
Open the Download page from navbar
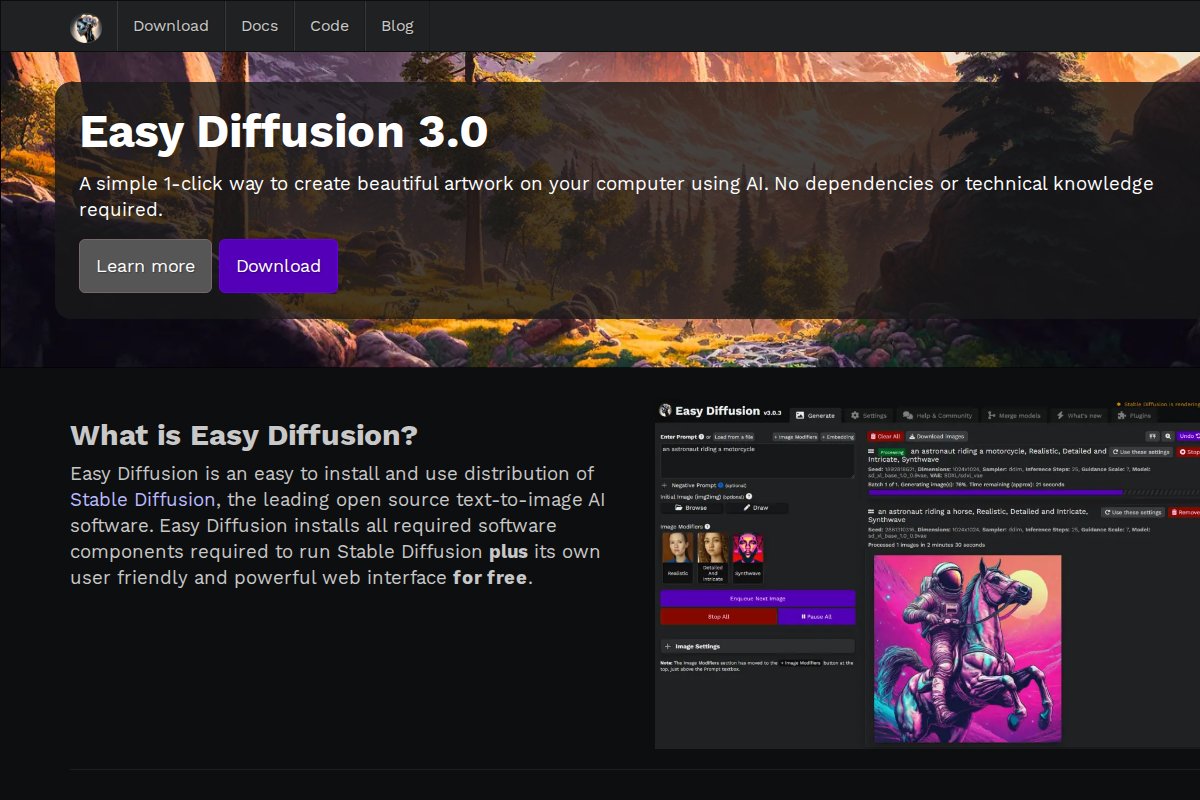[x=171, y=26]
